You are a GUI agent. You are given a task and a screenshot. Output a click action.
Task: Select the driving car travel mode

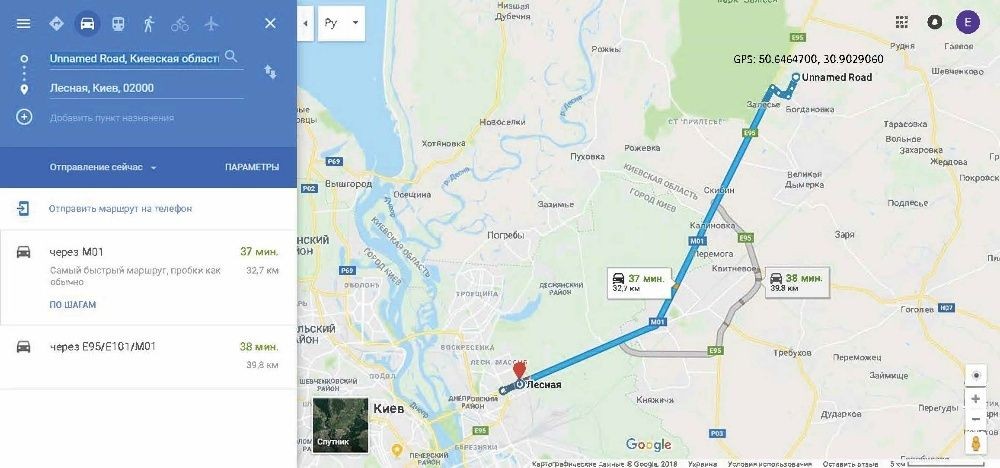87,24
